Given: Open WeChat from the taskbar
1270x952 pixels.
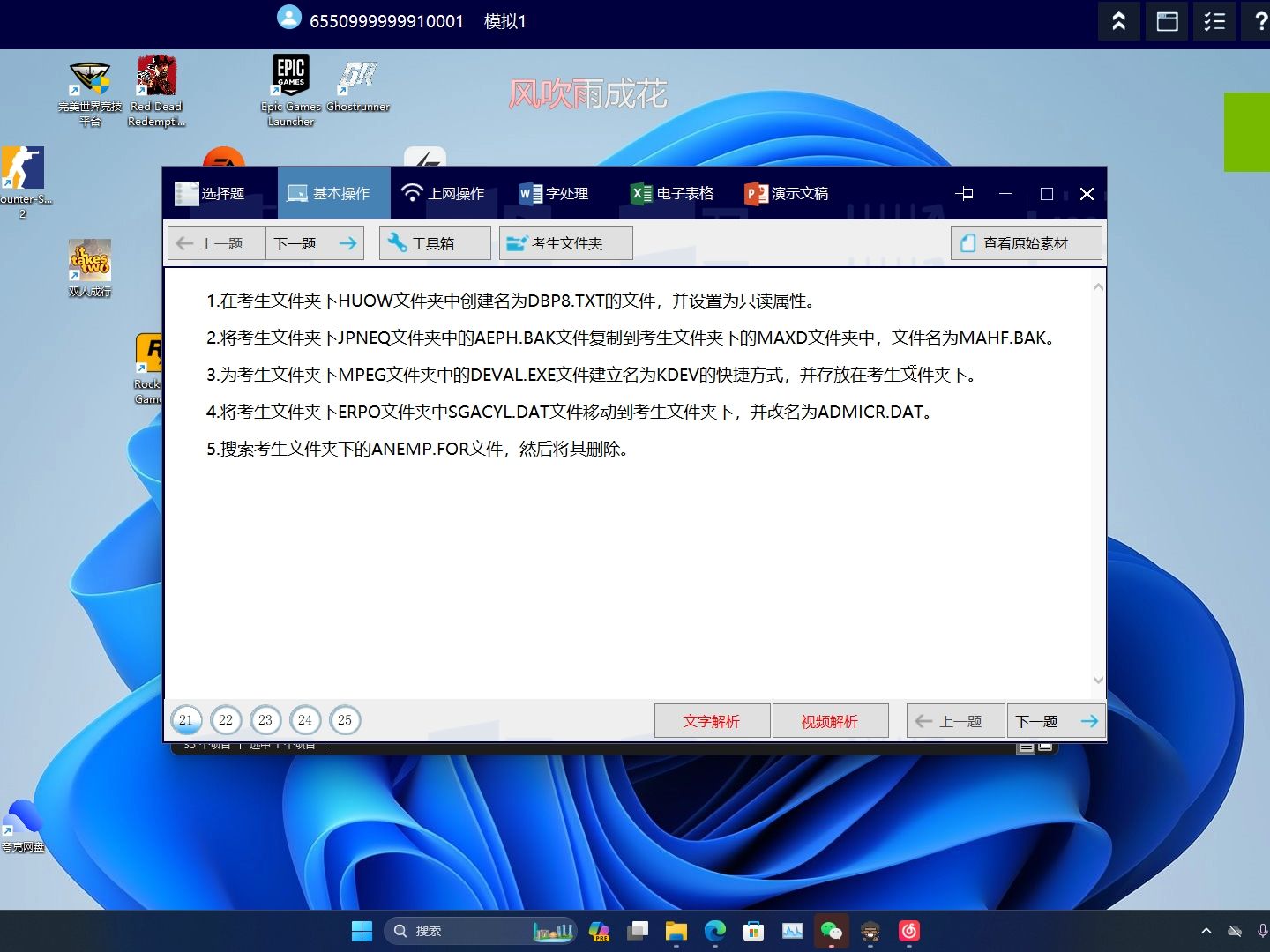Looking at the screenshot, I should [832, 931].
